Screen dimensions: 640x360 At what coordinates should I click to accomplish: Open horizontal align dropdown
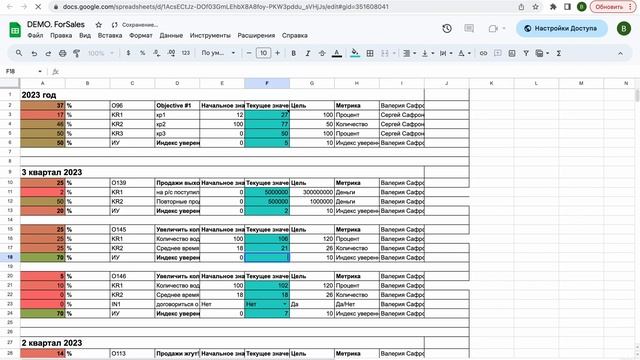tap(409, 53)
